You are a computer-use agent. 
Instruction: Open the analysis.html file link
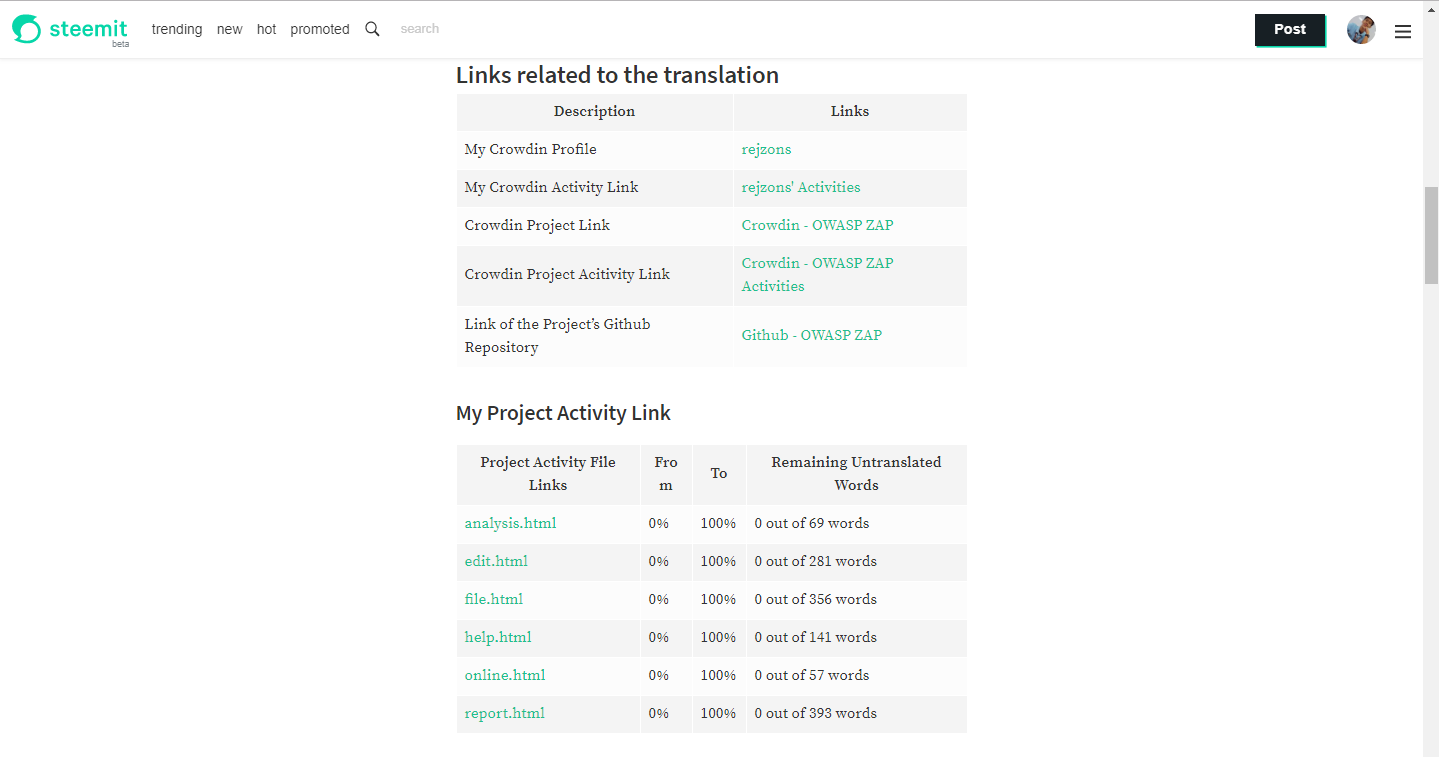pyautogui.click(x=510, y=523)
